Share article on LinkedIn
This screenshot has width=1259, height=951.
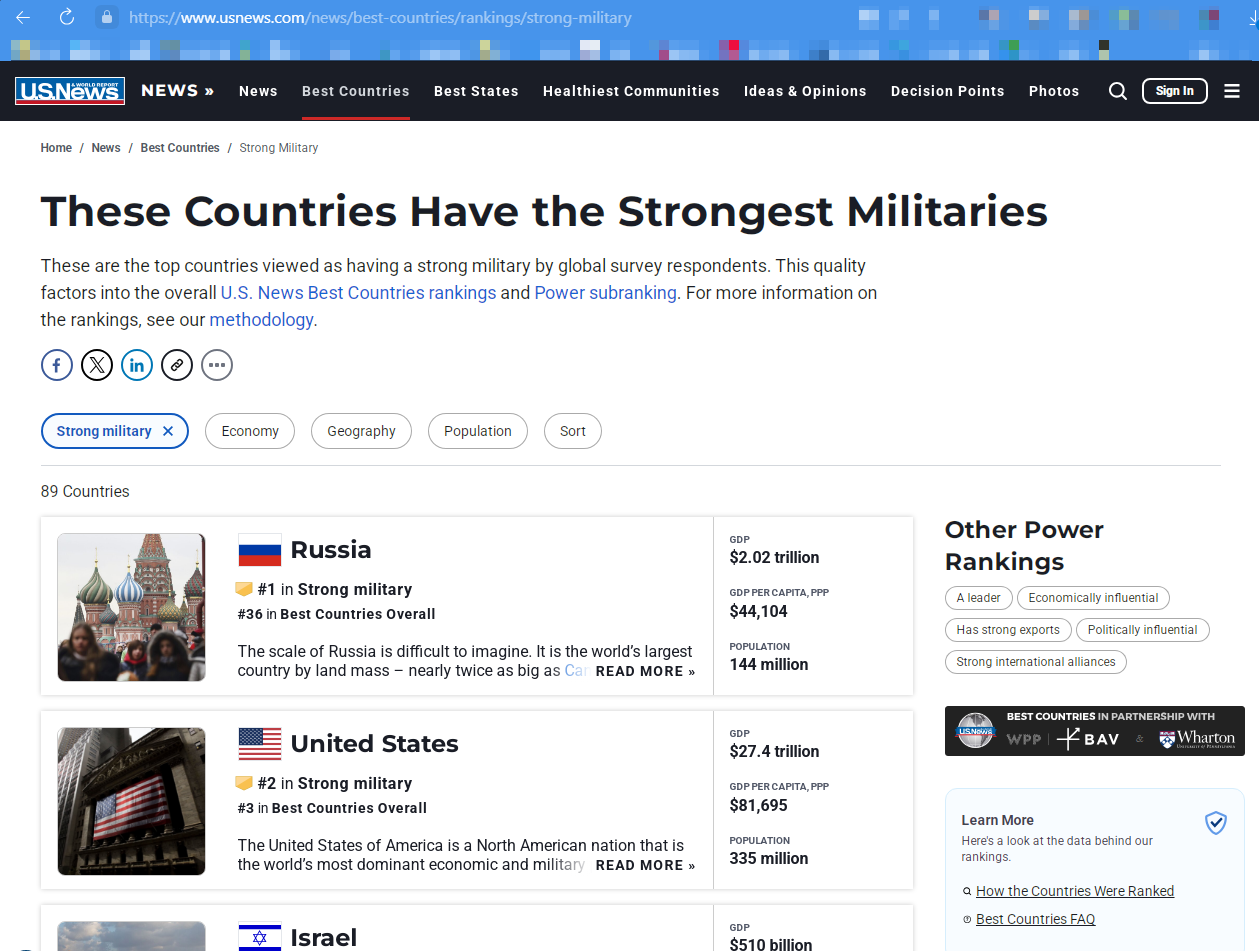click(x=137, y=365)
